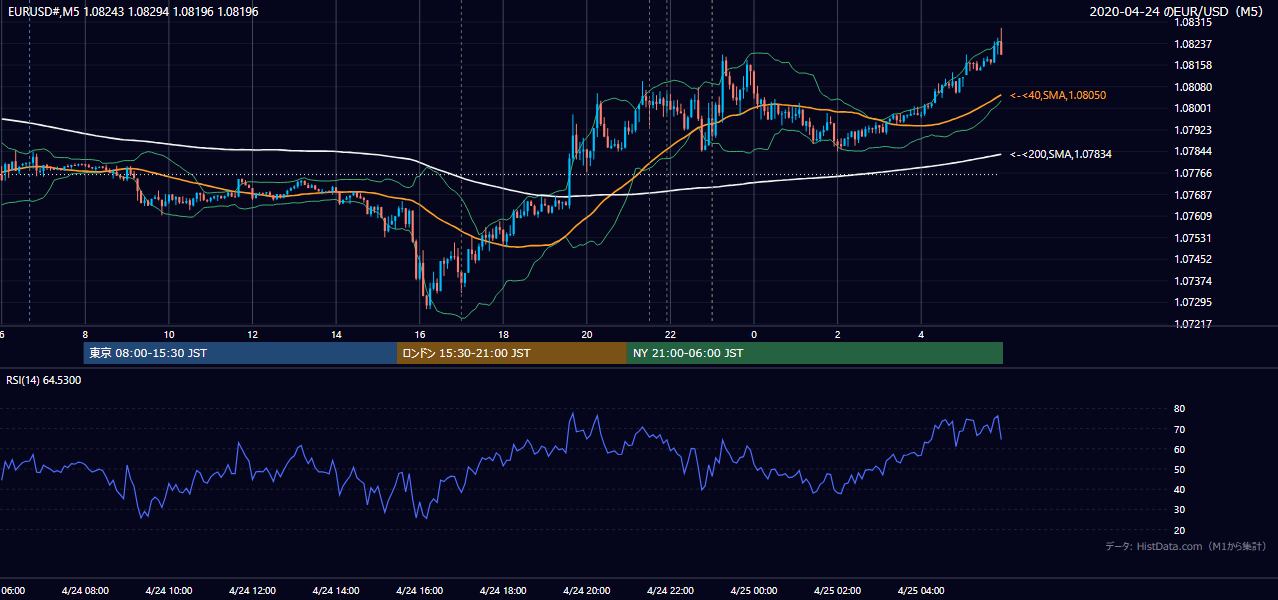Click the RSI scale value 70

(1180, 429)
